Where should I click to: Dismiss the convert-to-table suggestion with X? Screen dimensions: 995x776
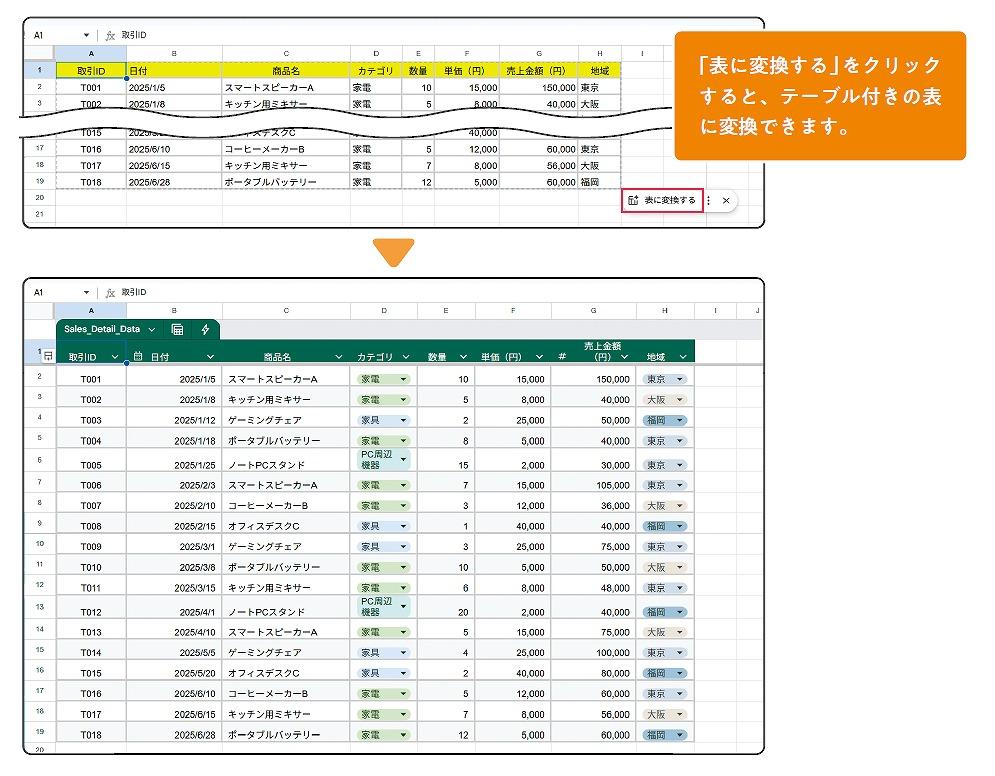726,200
